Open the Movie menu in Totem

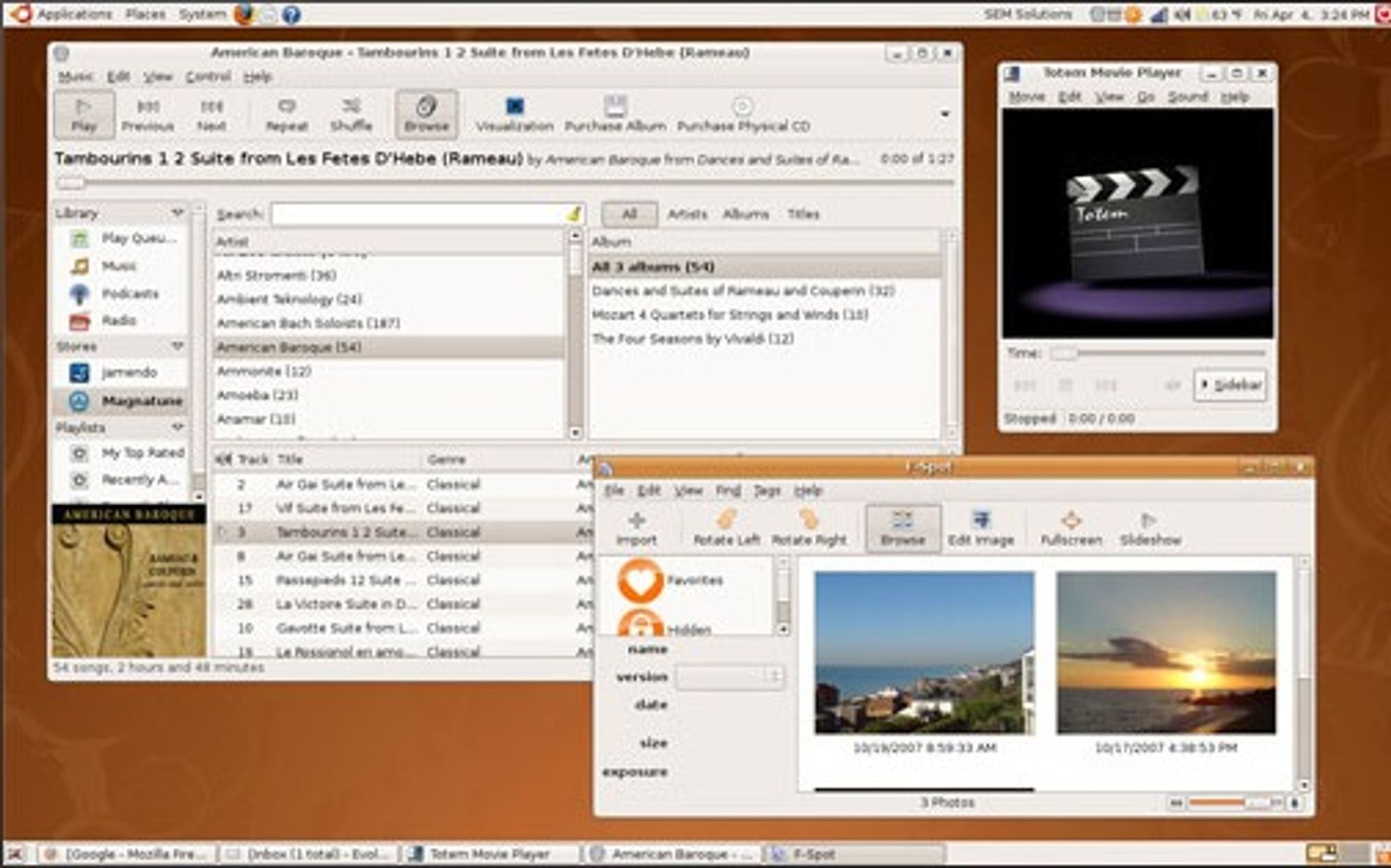(1027, 97)
